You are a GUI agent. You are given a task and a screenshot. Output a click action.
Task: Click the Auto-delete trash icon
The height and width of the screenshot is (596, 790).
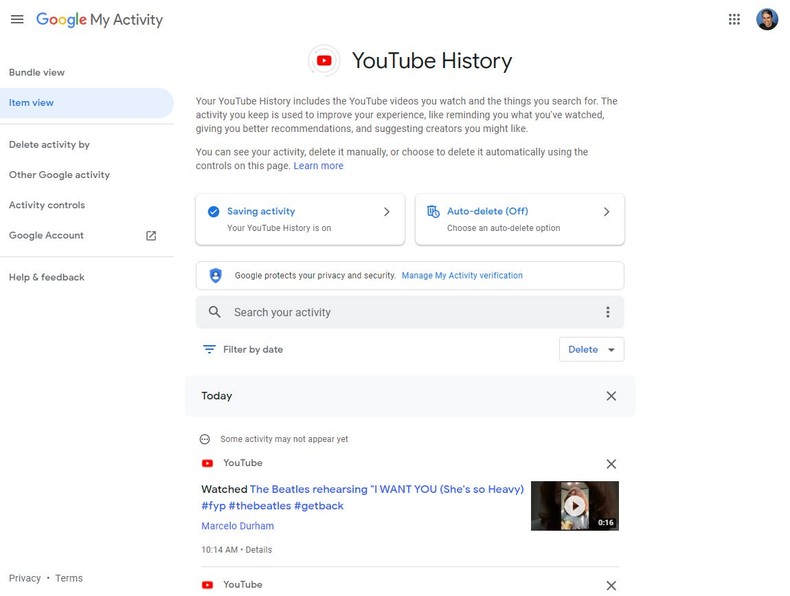point(433,212)
